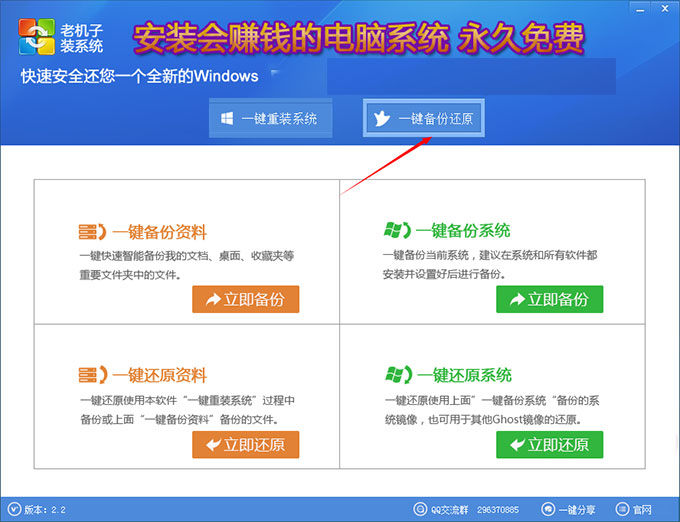Click the green 立即还原 button for 还原系统
The height and width of the screenshot is (522, 680).
pyautogui.click(x=549, y=444)
